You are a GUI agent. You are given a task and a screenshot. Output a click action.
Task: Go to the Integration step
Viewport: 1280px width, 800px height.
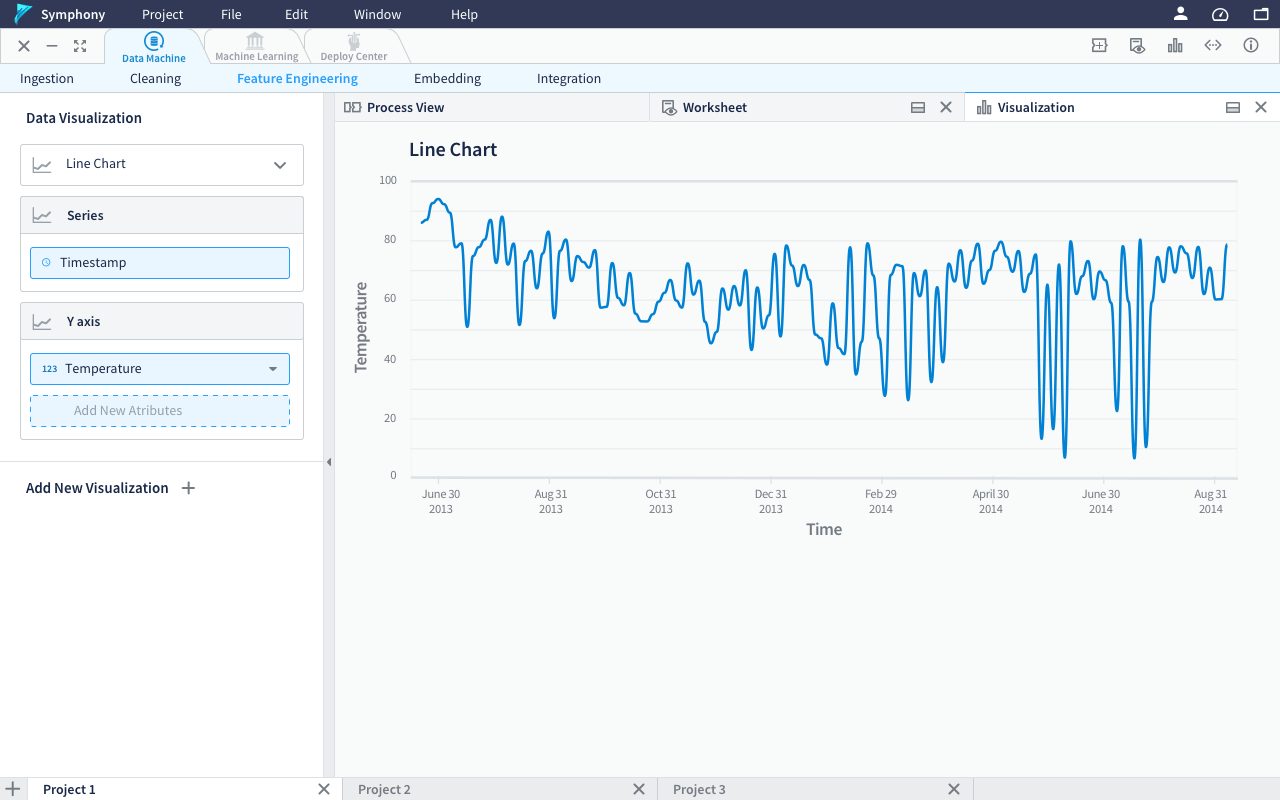point(569,78)
